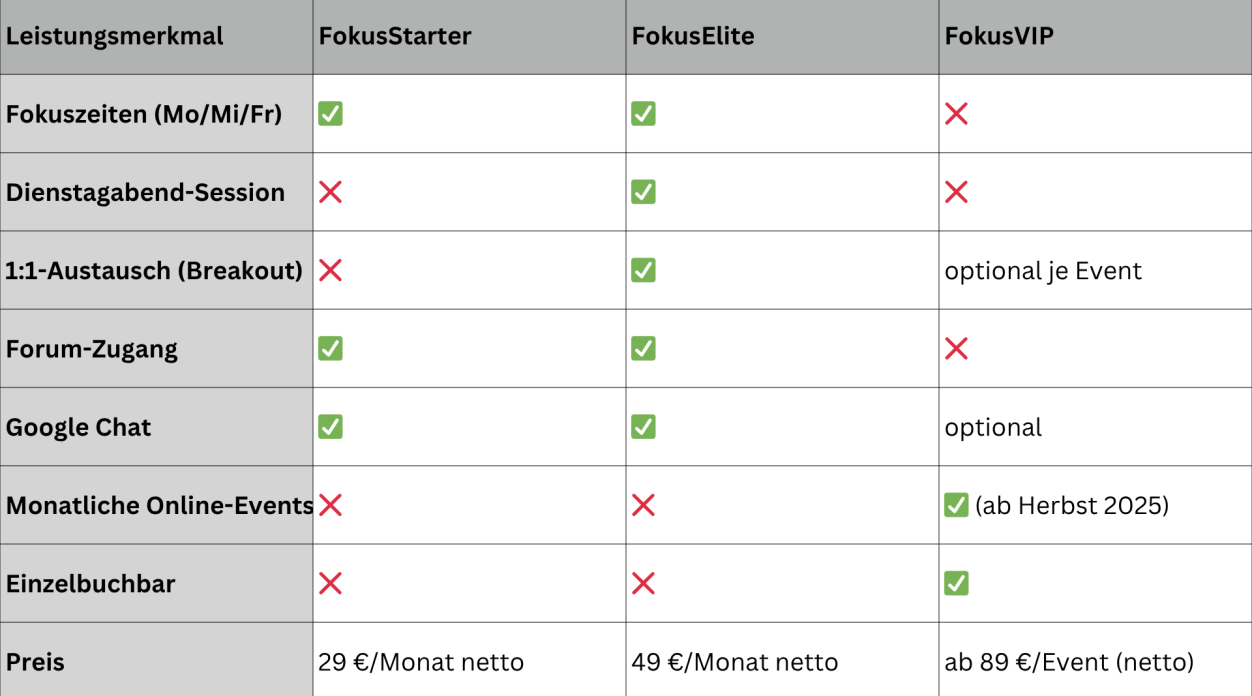Select the FokusStarter column header
Viewport: 1252px width, 696px height.
pos(469,37)
